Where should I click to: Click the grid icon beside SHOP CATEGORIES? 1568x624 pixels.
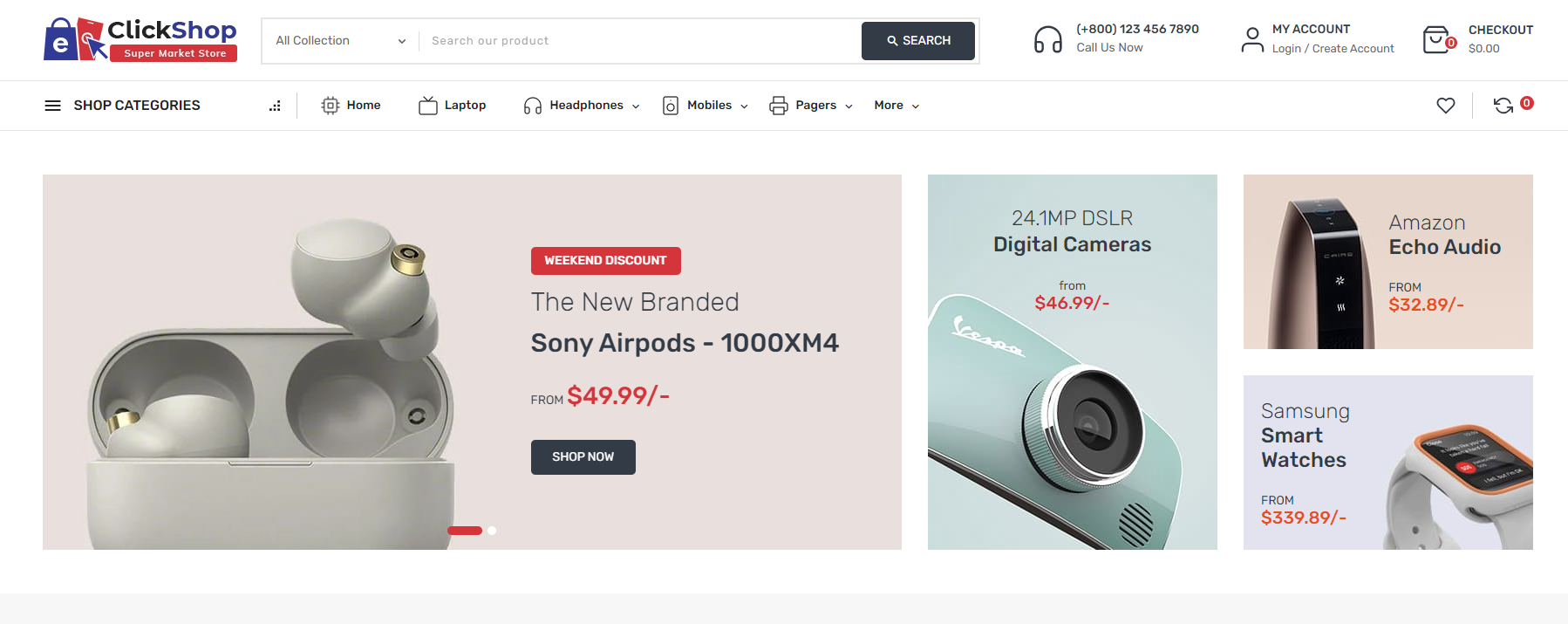point(275,105)
